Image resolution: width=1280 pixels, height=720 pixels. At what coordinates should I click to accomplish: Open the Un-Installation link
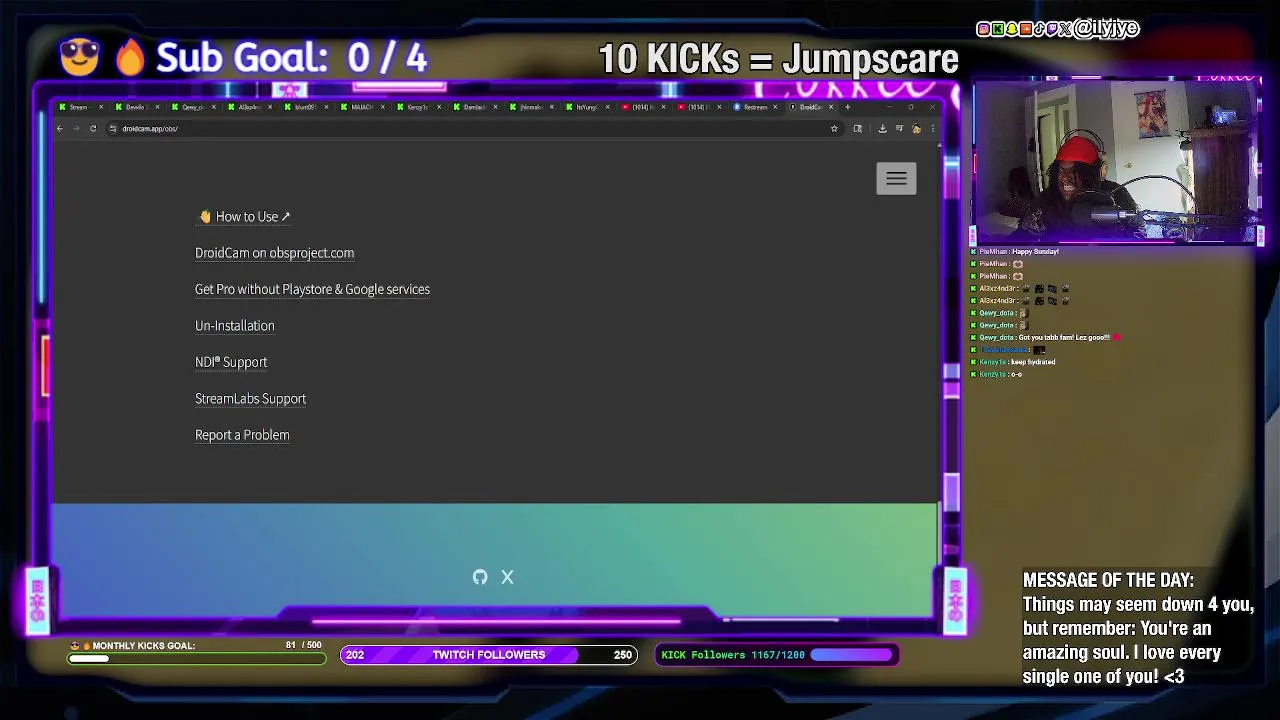[234, 326]
